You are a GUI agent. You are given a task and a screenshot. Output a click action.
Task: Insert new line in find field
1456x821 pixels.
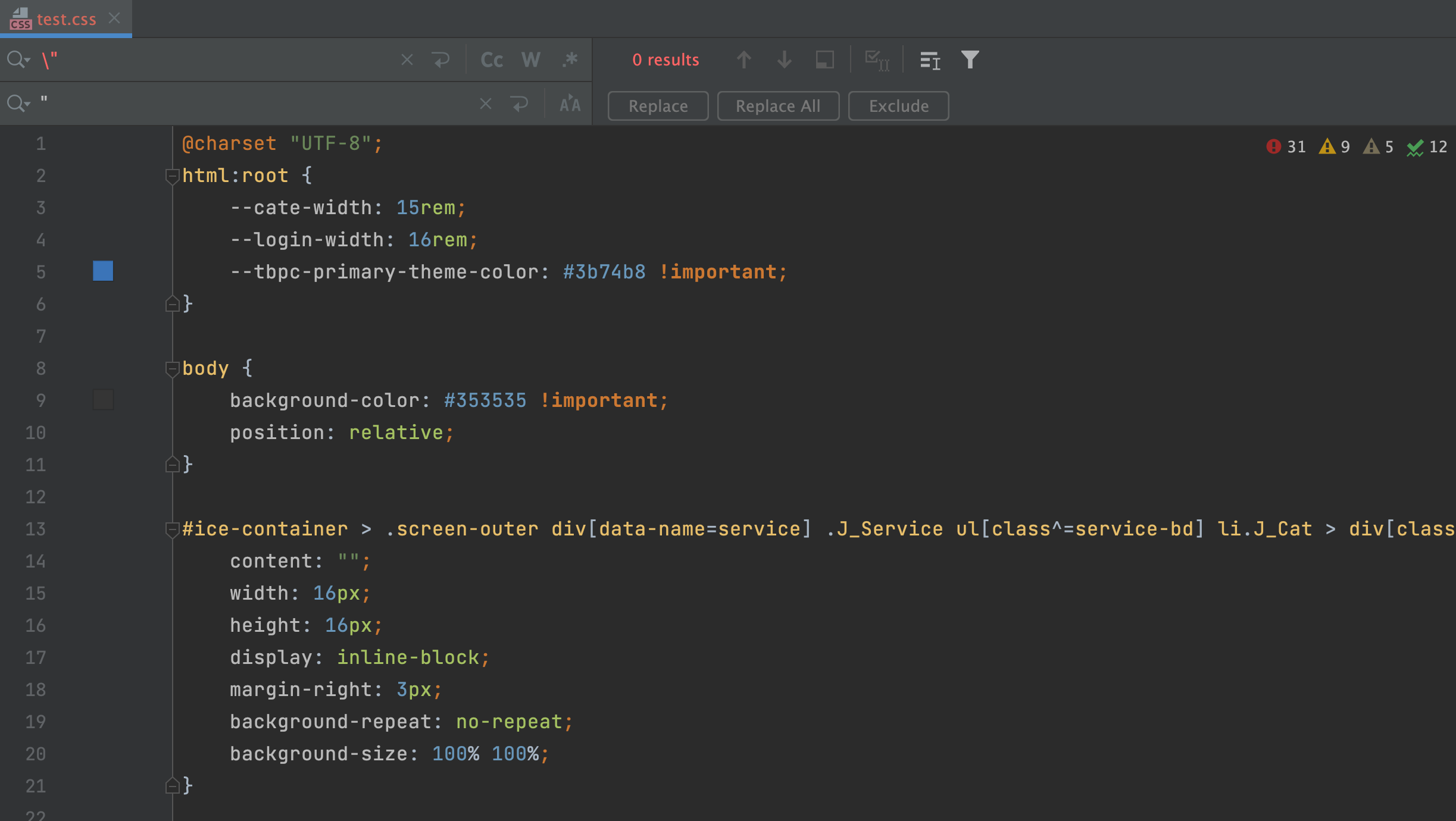[441, 59]
